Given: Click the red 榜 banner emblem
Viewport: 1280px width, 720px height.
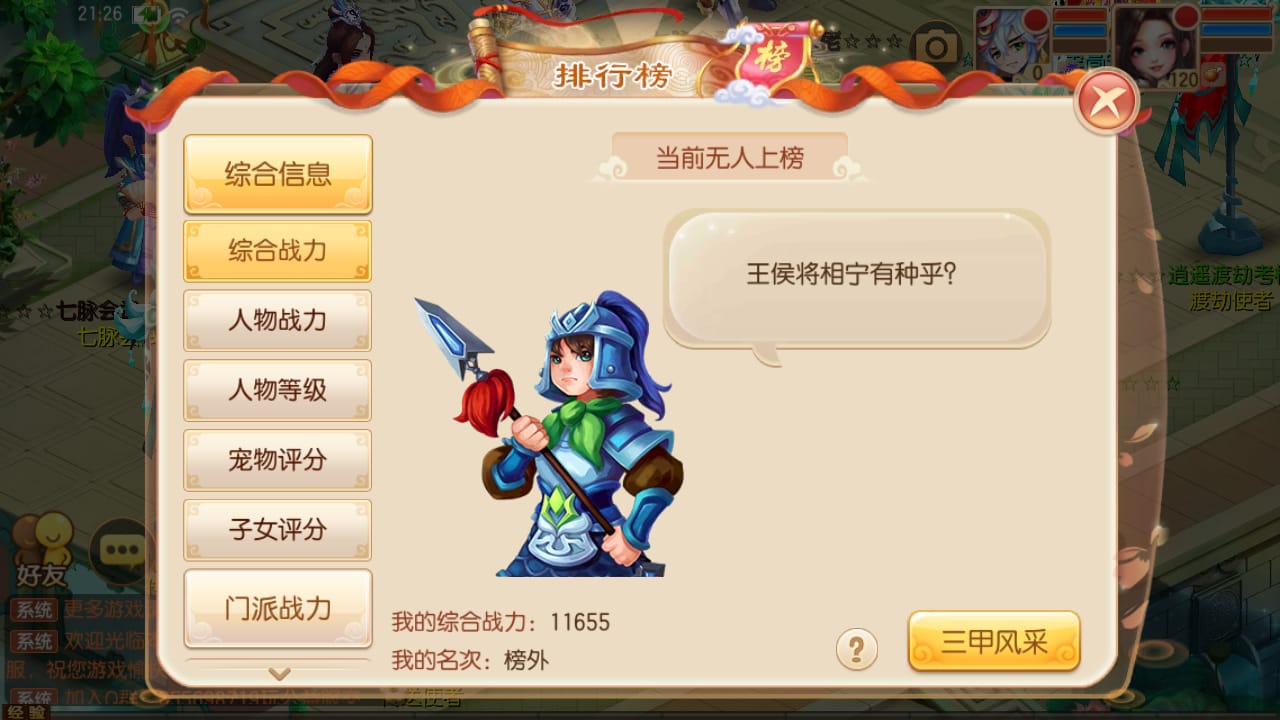Looking at the screenshot, I should [x=769, y=57].
